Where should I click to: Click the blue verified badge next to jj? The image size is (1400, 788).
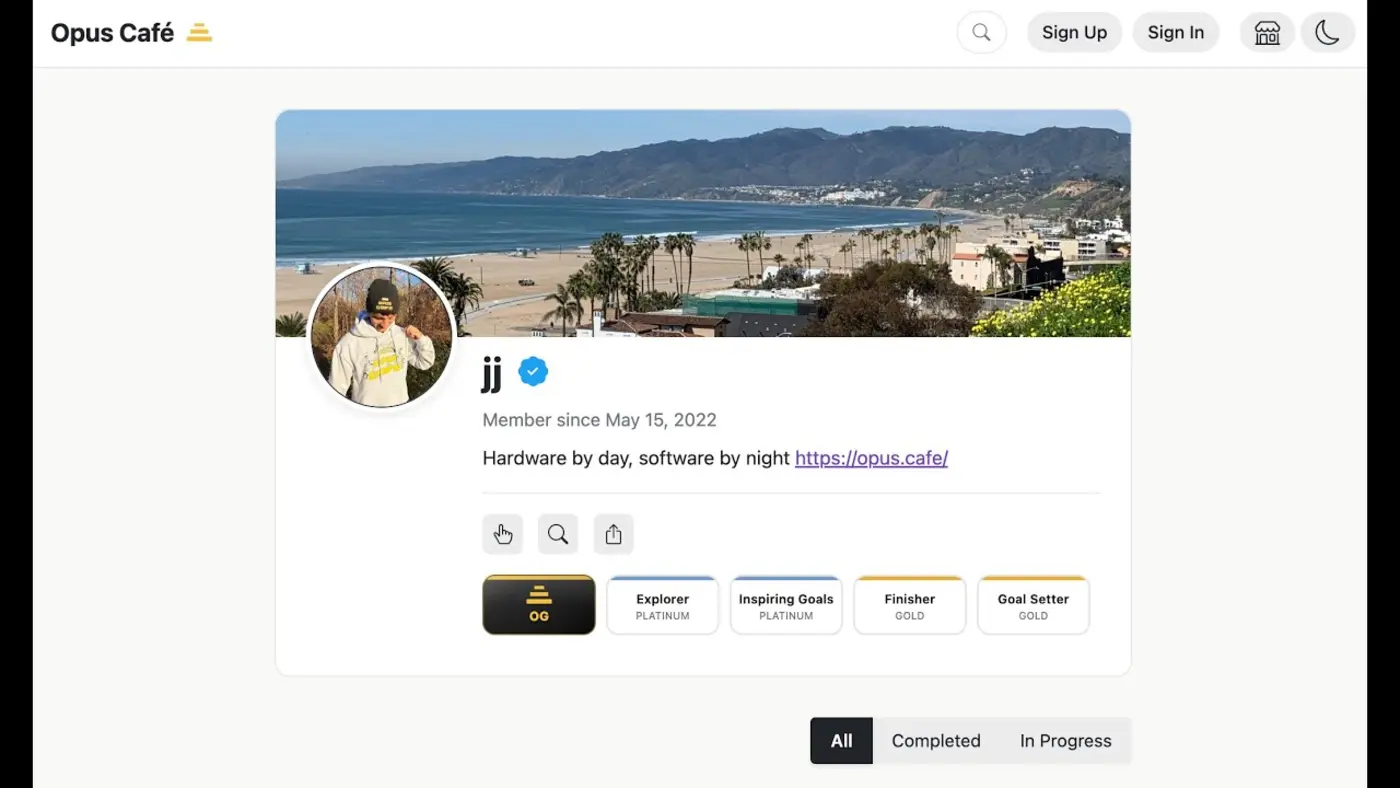(532, 371)
